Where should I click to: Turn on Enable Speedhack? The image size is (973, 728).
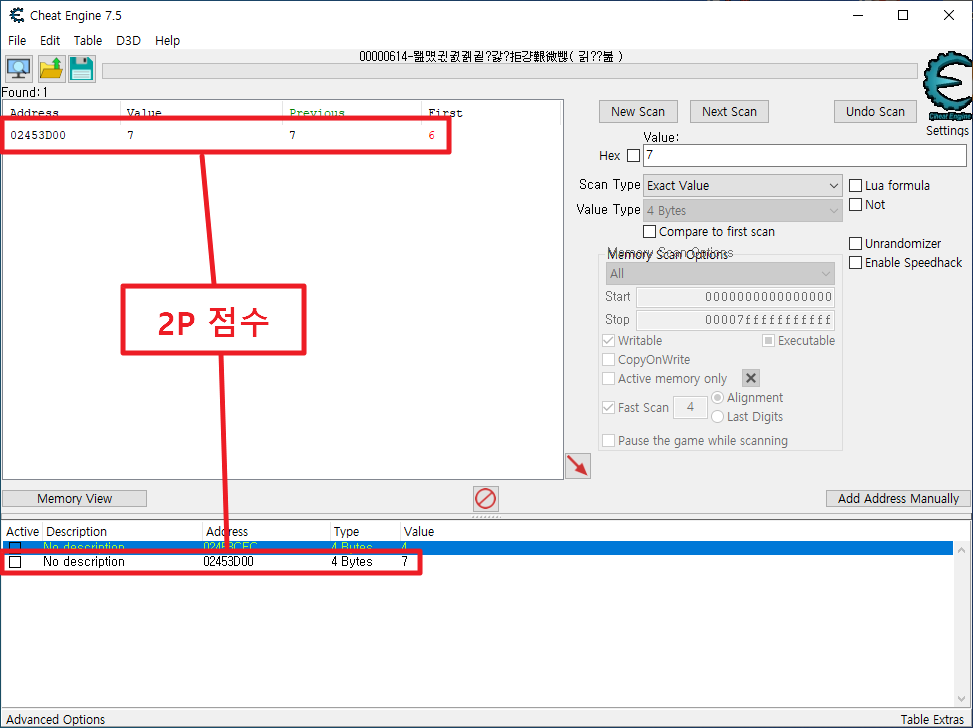pos(855,263)
